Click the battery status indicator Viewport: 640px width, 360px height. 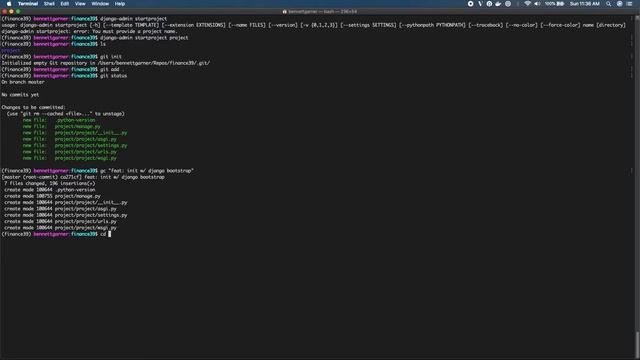pyautogui.click(x=555, y=4)
